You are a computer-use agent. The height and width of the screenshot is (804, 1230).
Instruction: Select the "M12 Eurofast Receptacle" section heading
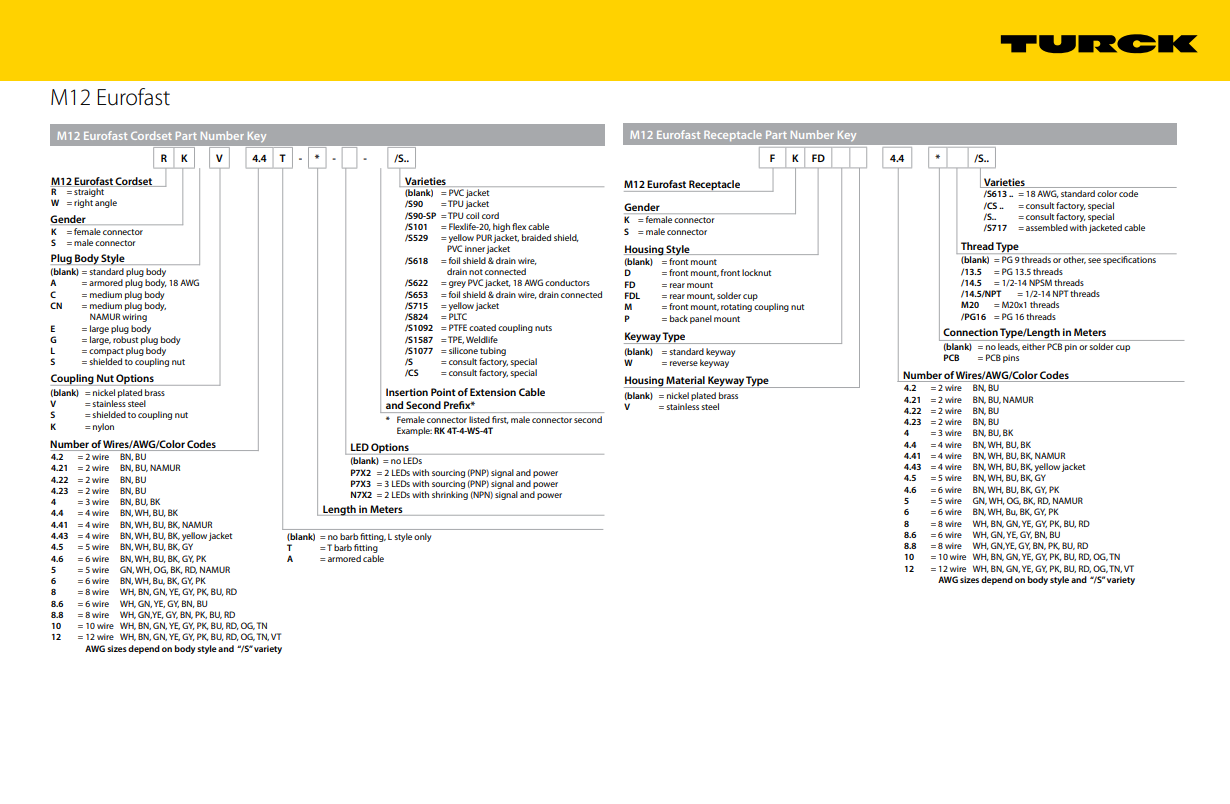point(682,184)
